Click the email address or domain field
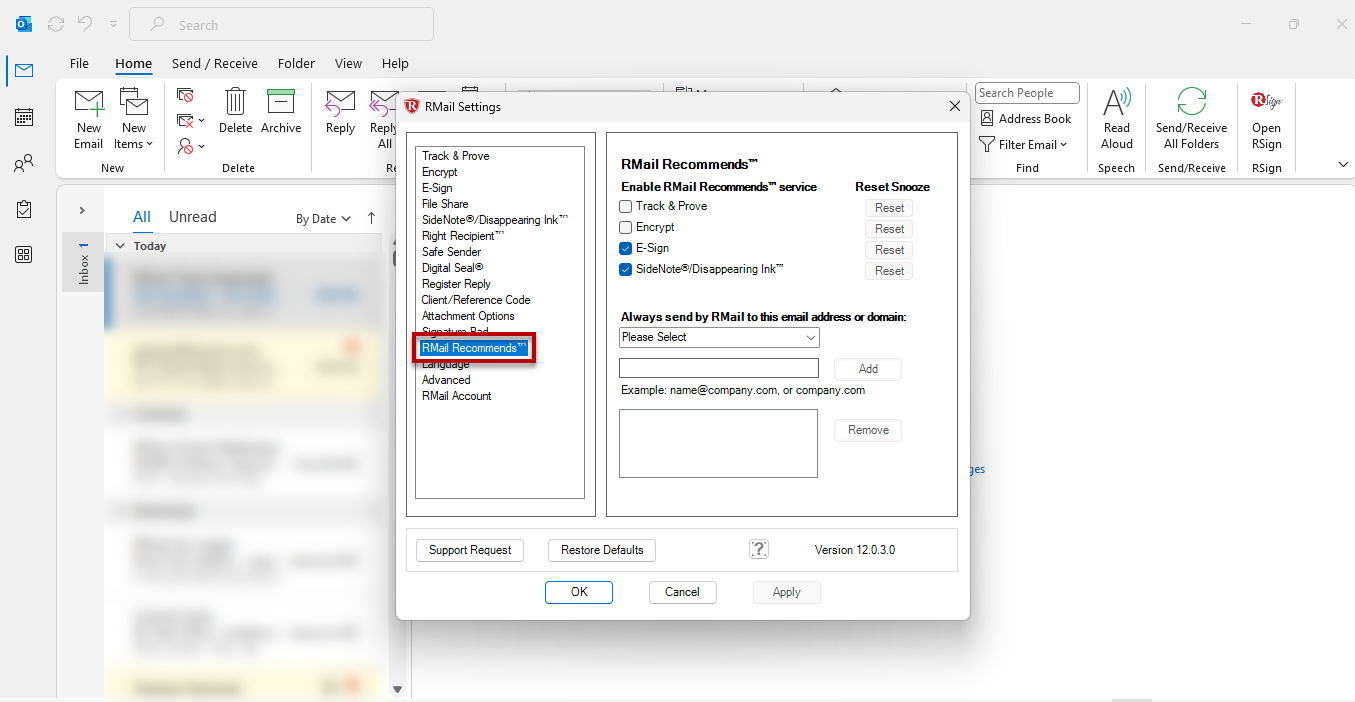 tap(719, 368)
